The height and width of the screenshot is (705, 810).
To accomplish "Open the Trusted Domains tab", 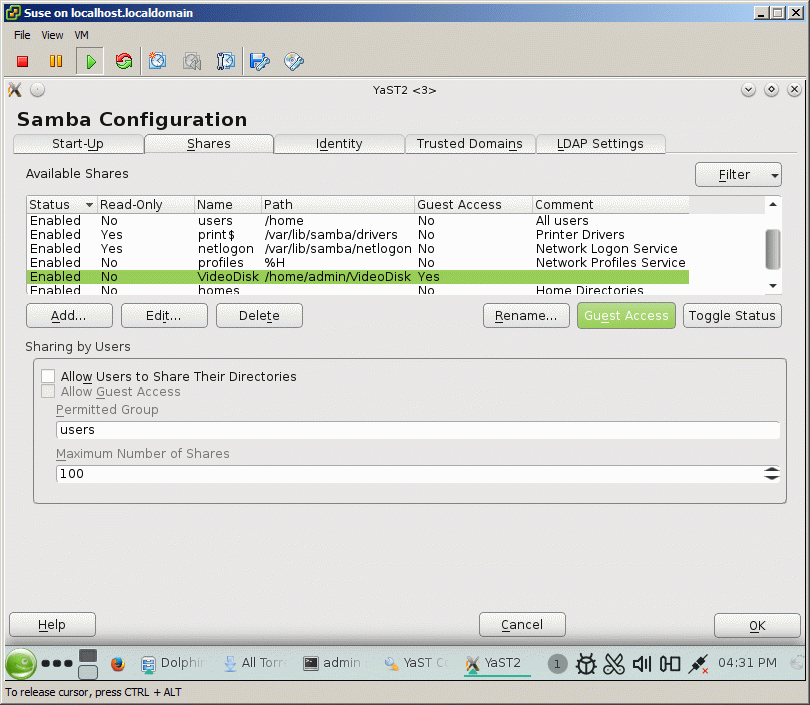I will pos(470,144).
